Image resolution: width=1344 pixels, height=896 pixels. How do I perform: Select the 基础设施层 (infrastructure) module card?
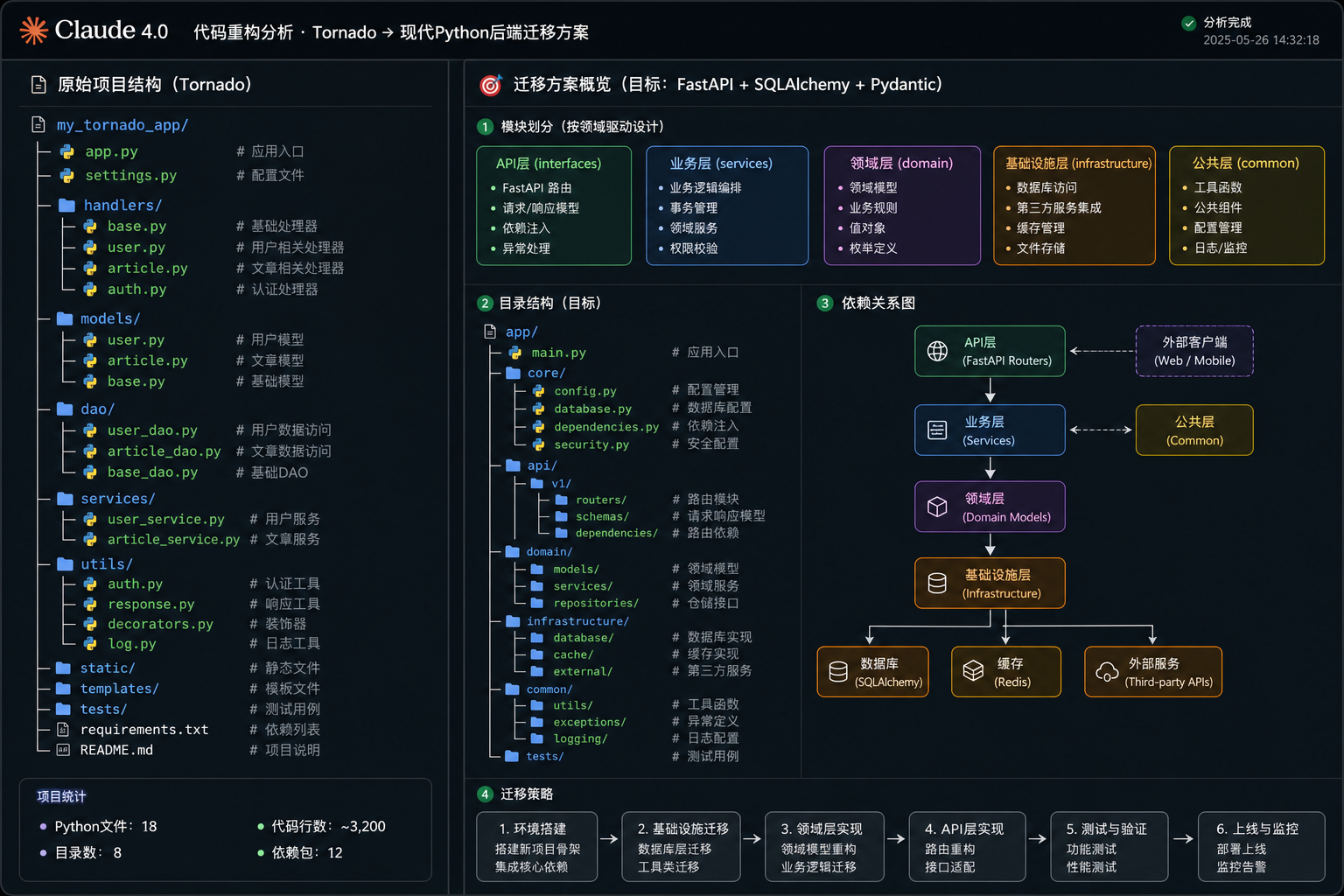click(1074, 206)
